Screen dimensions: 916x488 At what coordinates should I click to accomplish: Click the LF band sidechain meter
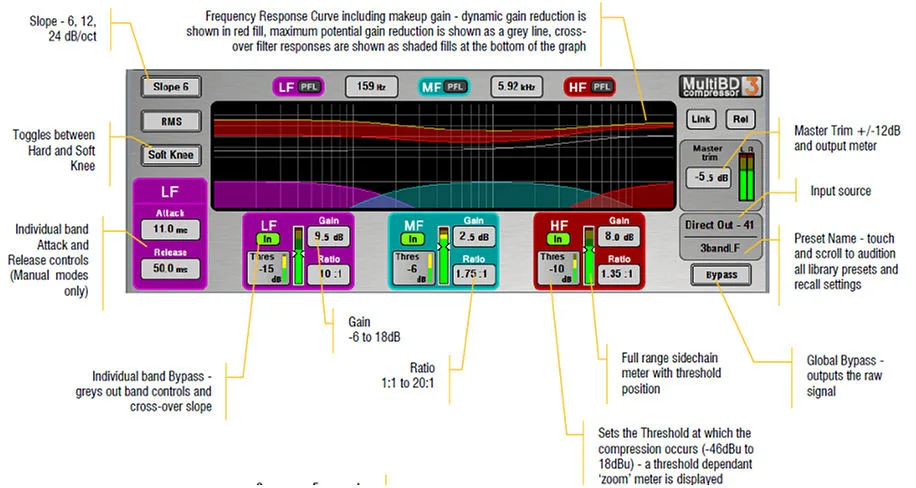click(x=299, y=255)
